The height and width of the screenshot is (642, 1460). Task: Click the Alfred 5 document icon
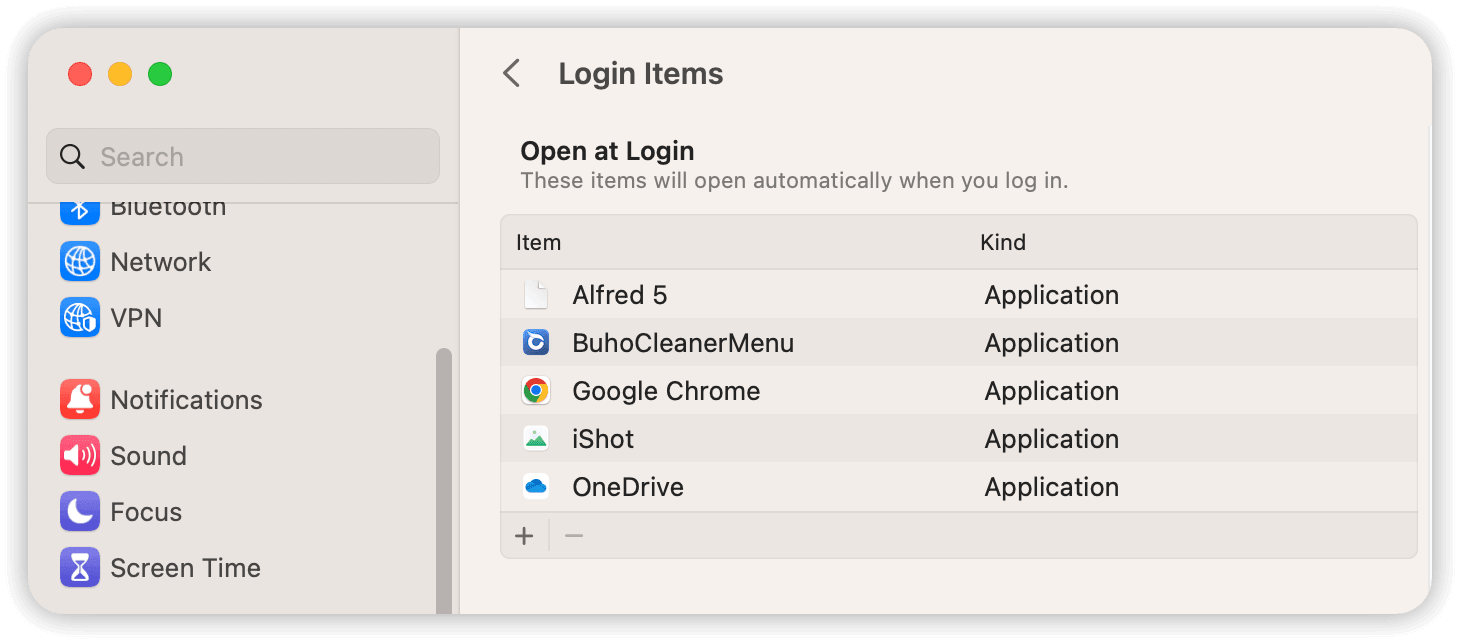coord(536,295)
